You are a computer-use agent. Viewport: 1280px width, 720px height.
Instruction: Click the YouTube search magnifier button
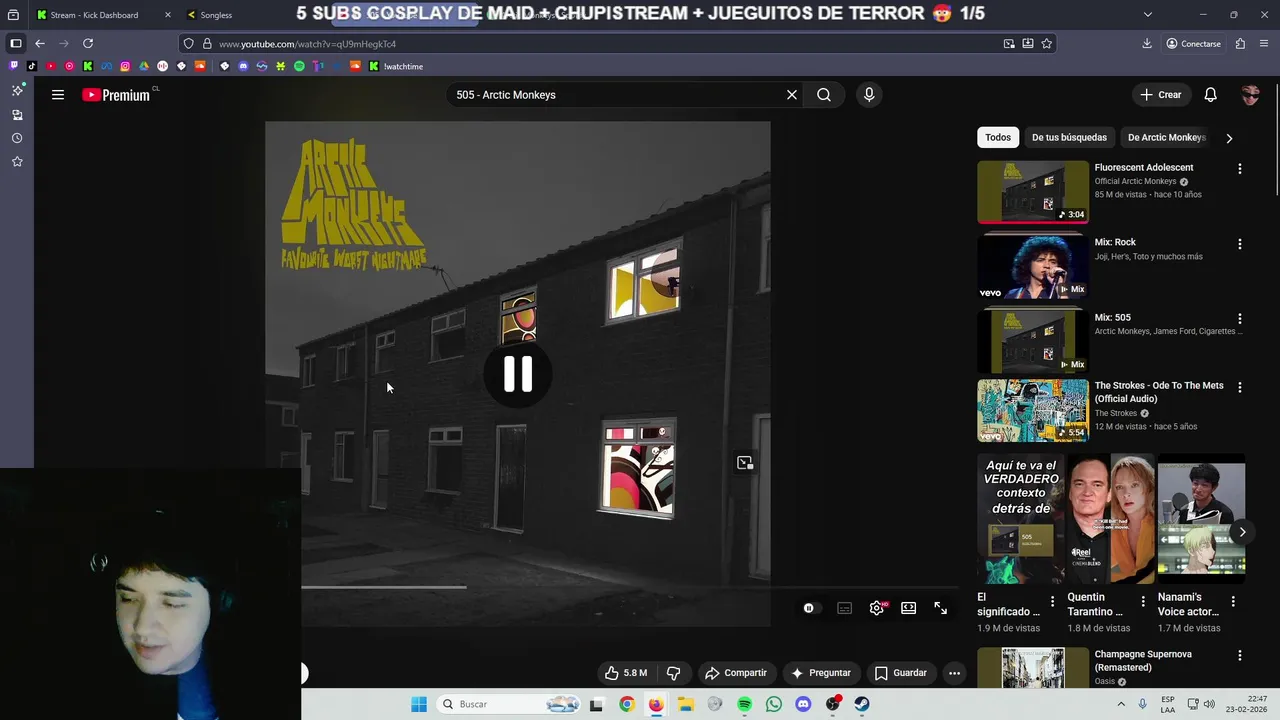(824, 95)
